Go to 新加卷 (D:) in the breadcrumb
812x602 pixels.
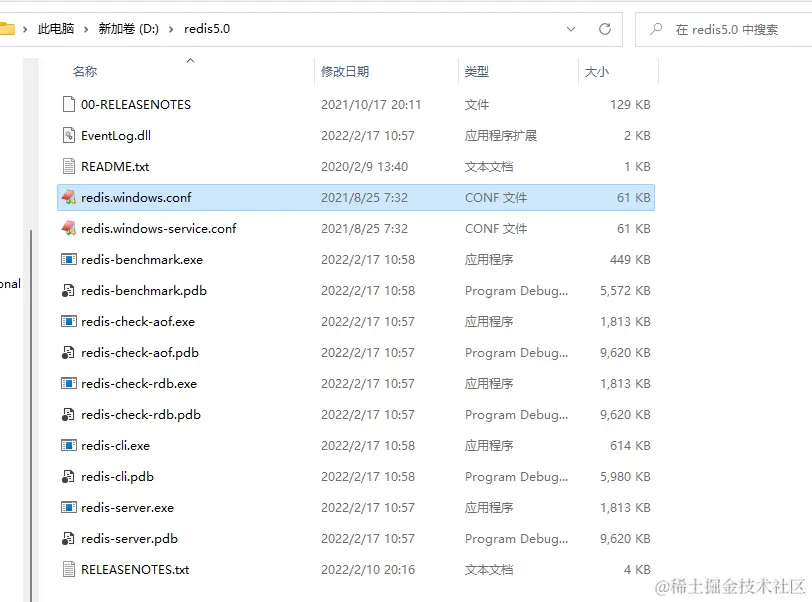[x=128, y=28]
